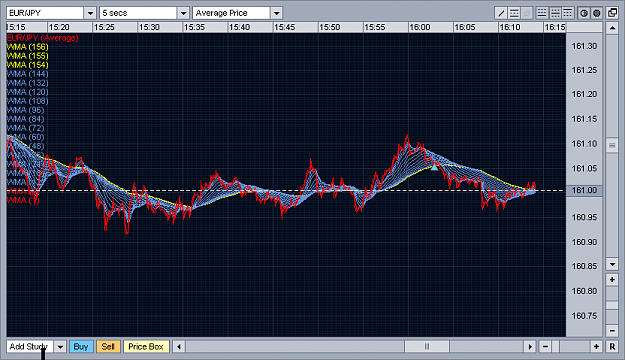Choose line style with solid top line

point(568,13)
